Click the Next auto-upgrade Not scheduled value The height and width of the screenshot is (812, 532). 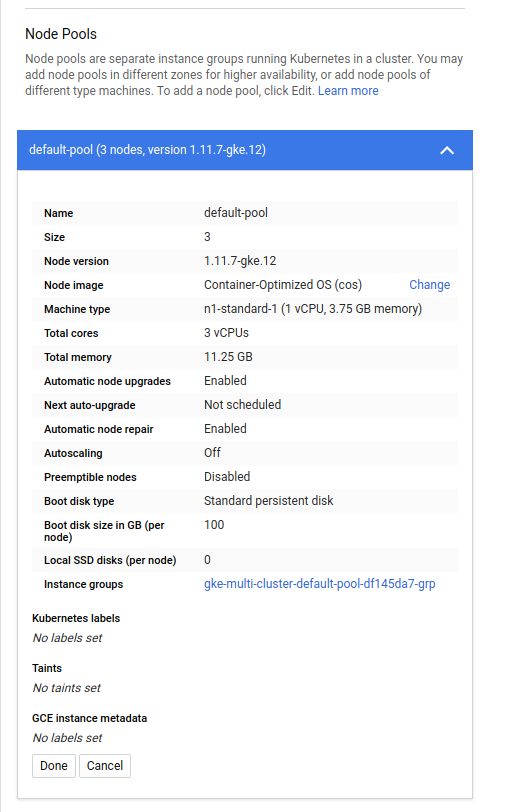click(x=242, y=405)
